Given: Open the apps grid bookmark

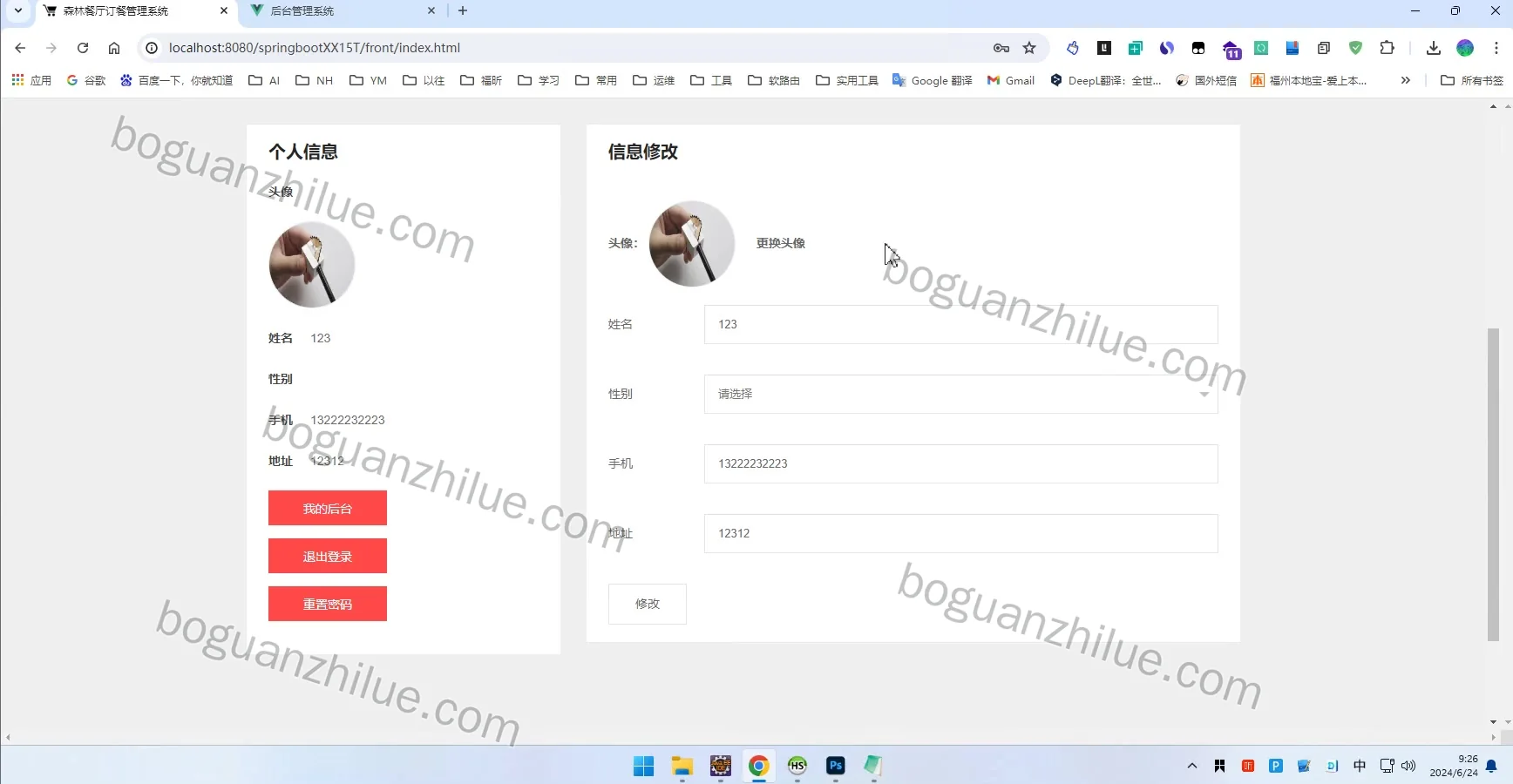Looking at the screenshot, I should coord(31,80).
